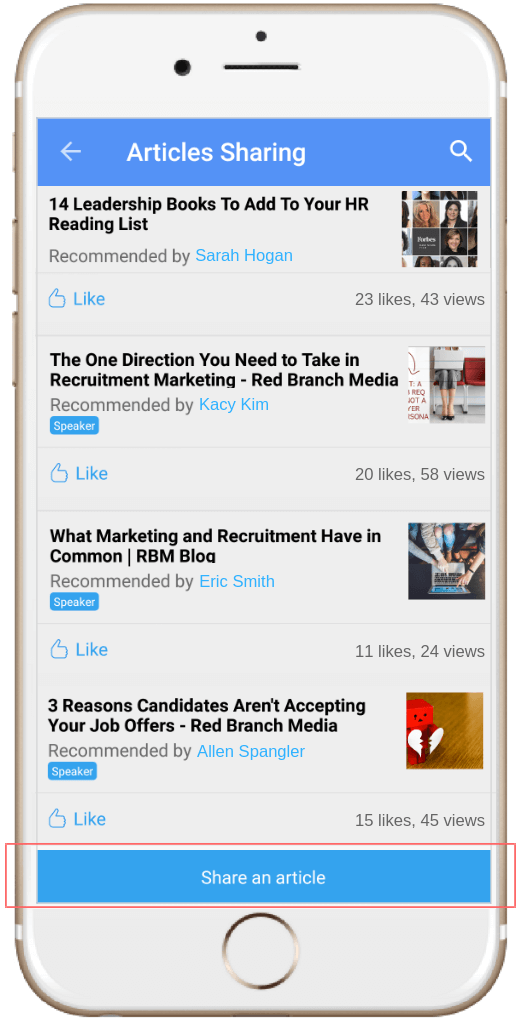Click the red chairs article thumbnail

[446, 384]
